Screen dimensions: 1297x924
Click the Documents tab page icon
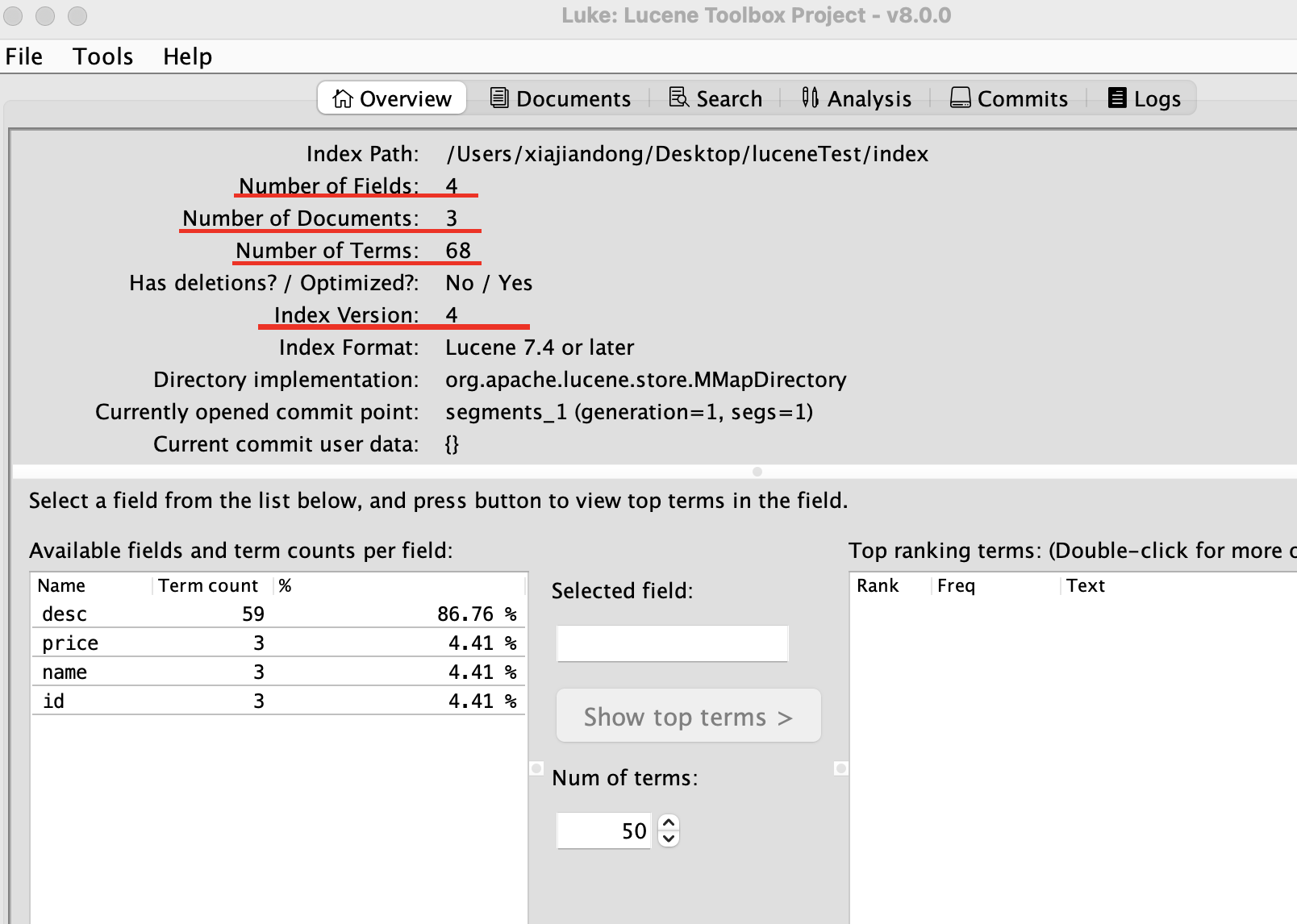click(499, 98)
